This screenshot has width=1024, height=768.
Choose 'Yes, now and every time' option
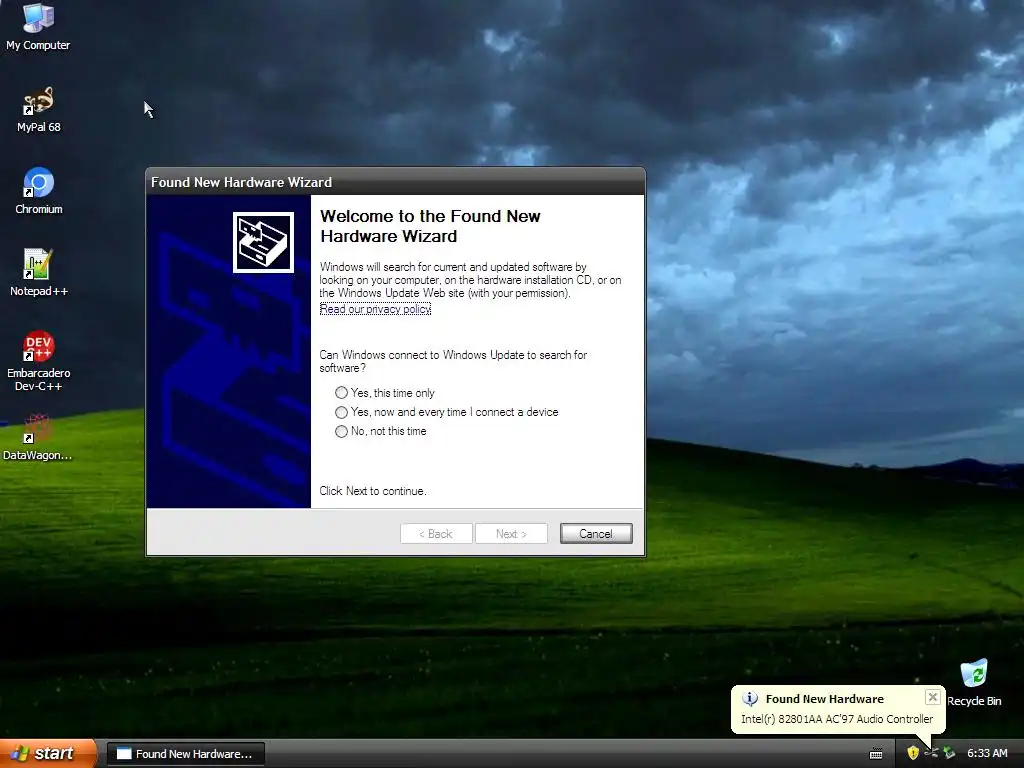(x=447, y=412)
